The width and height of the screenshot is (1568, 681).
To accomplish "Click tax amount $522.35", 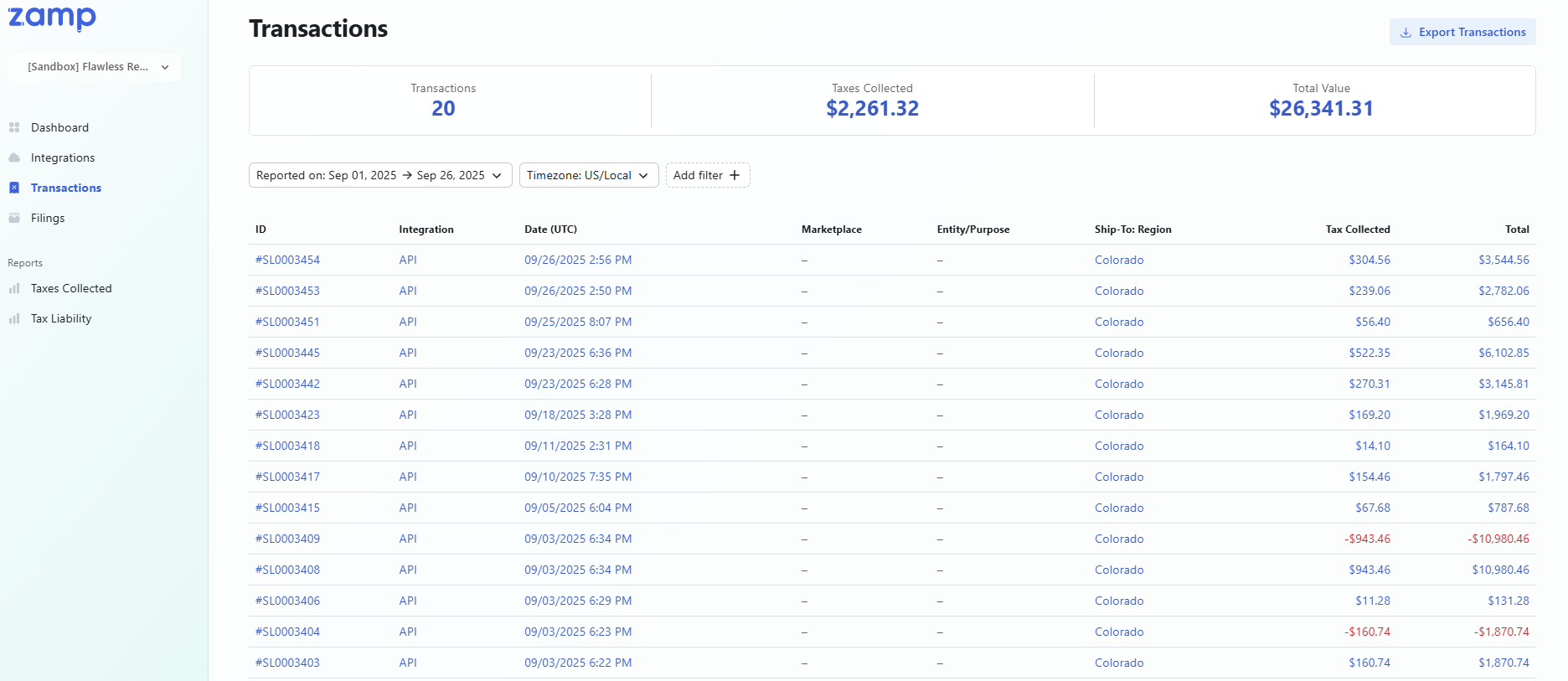I will 1369,353.
